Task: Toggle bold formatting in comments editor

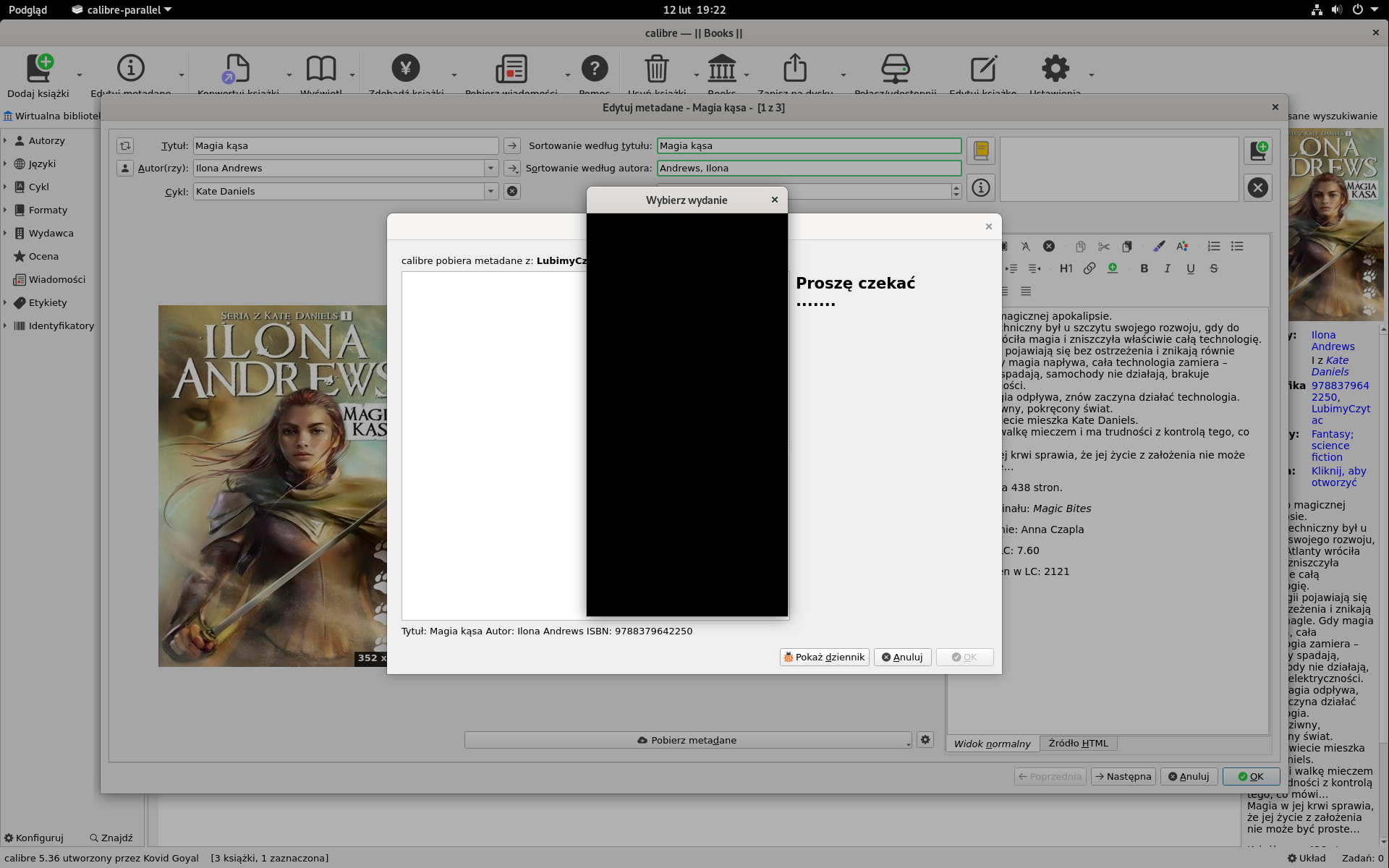Action: point(1144,268)
